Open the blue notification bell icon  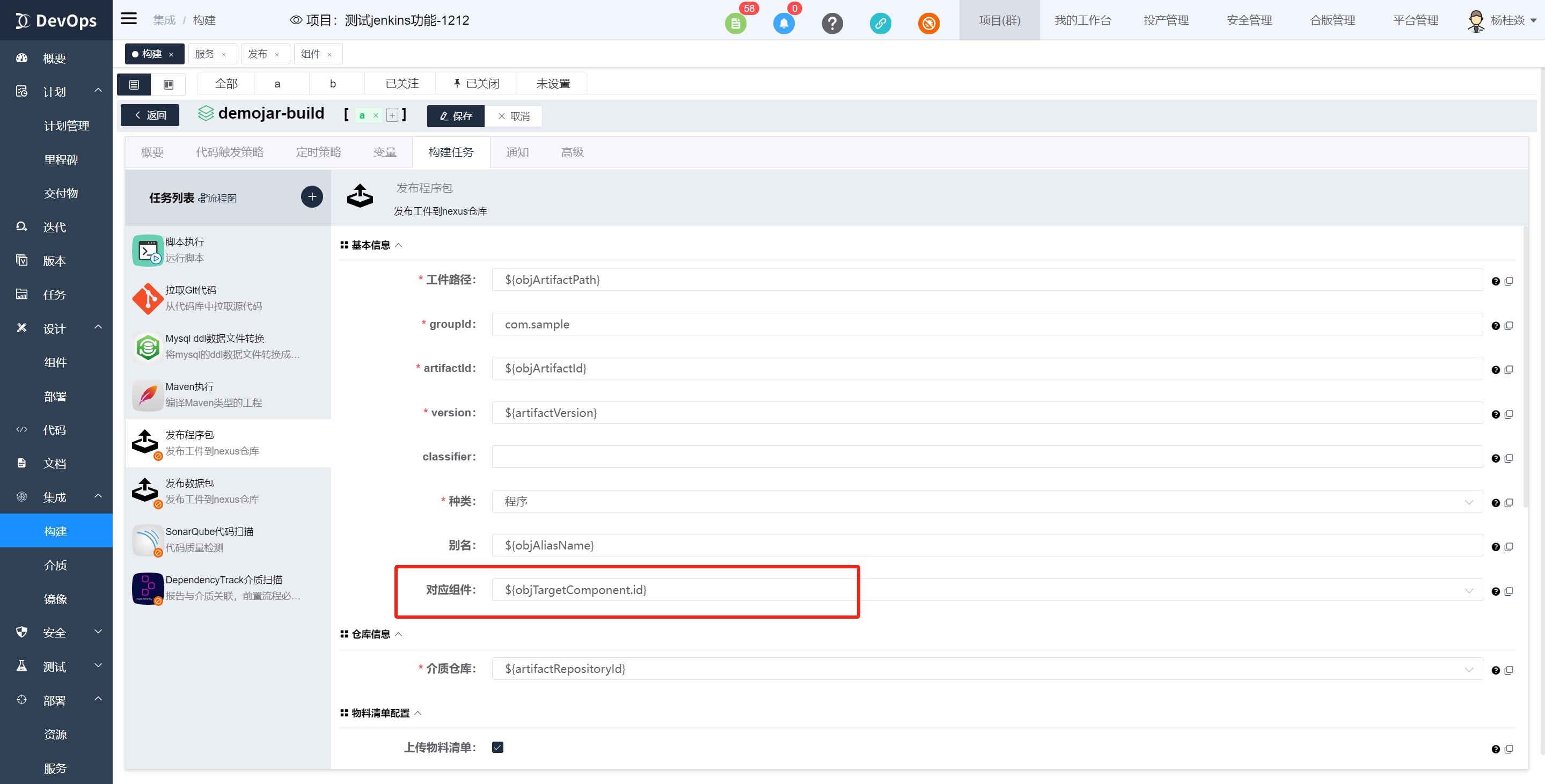pos(784,24)
